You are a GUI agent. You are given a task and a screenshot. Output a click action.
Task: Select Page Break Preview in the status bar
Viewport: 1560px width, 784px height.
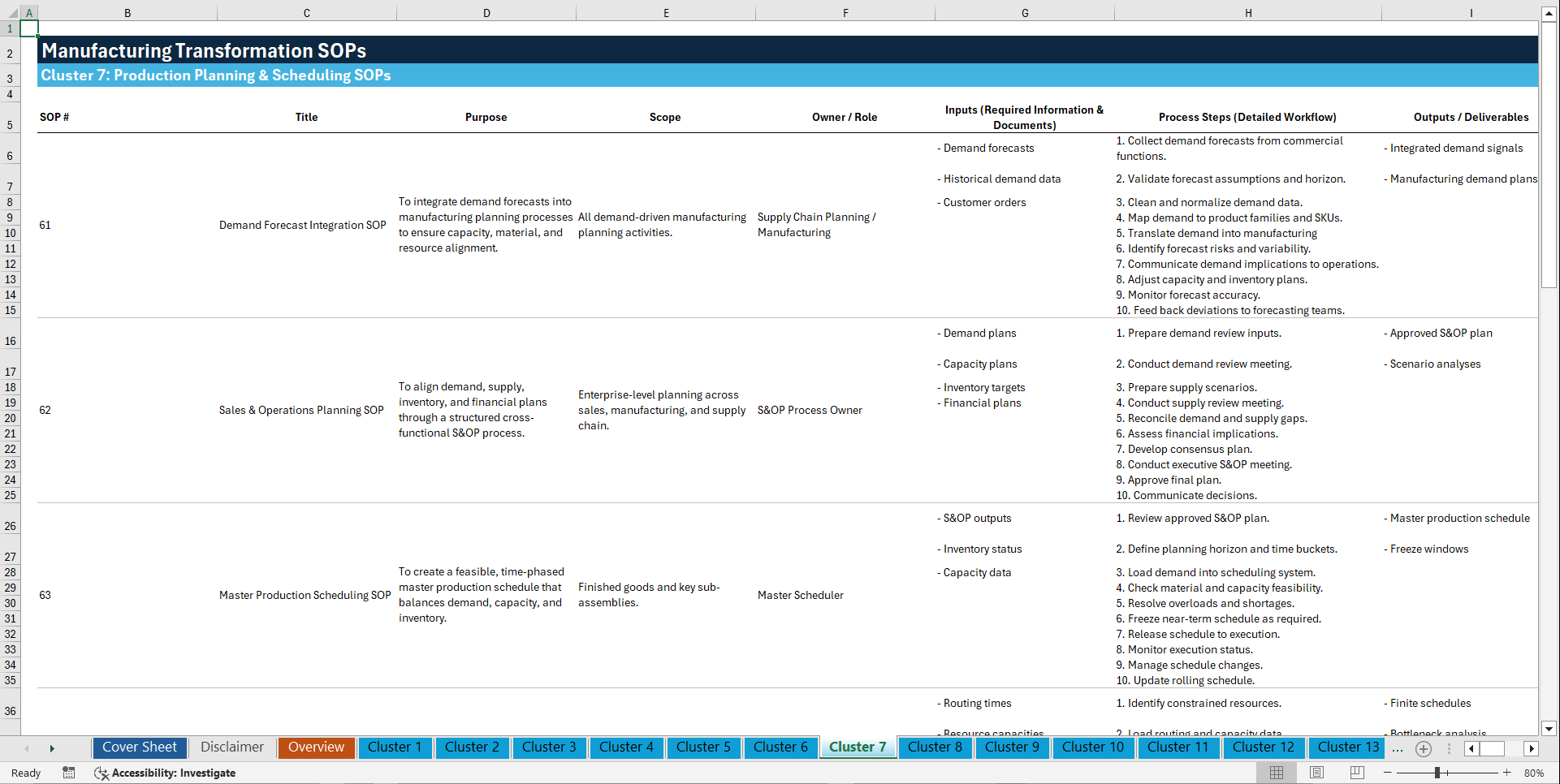tap(1355, 773)
